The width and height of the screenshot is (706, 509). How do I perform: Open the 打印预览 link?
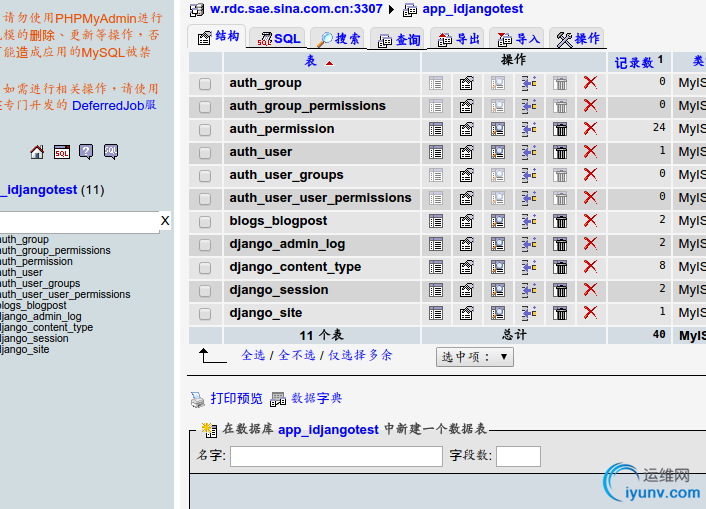[x=236, y=399]
